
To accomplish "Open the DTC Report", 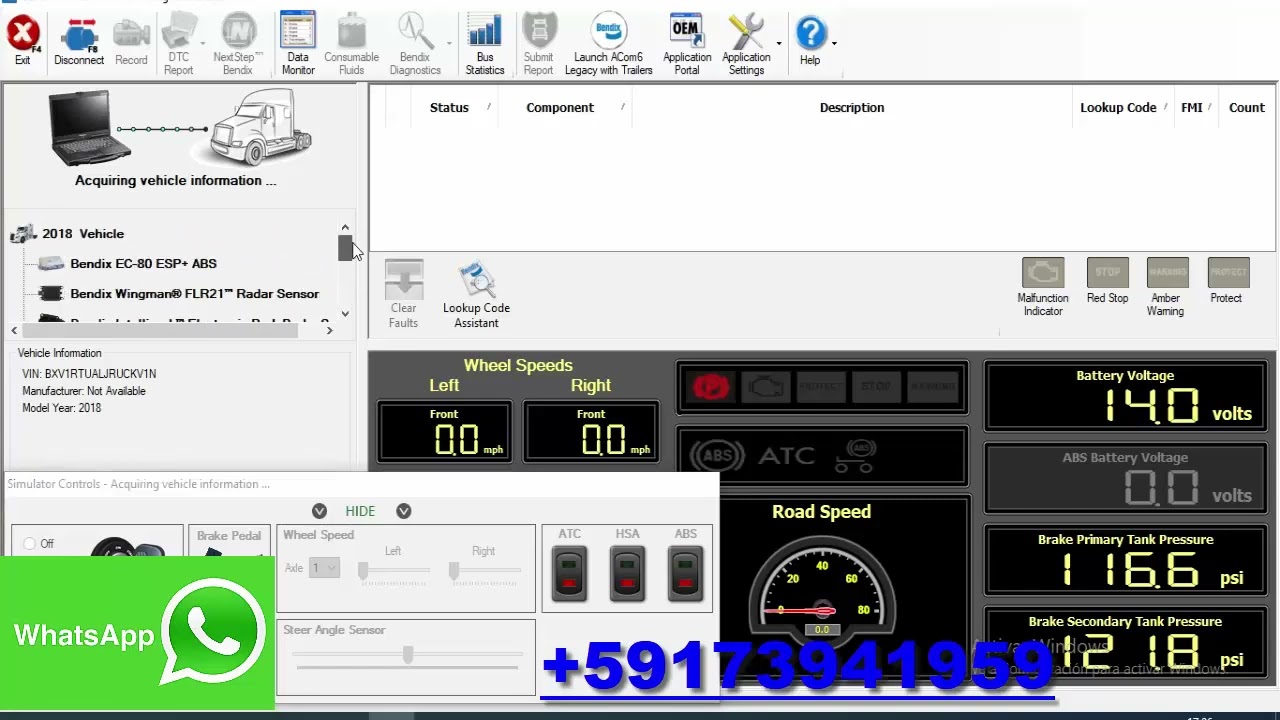I will click(x=178, y=44).
